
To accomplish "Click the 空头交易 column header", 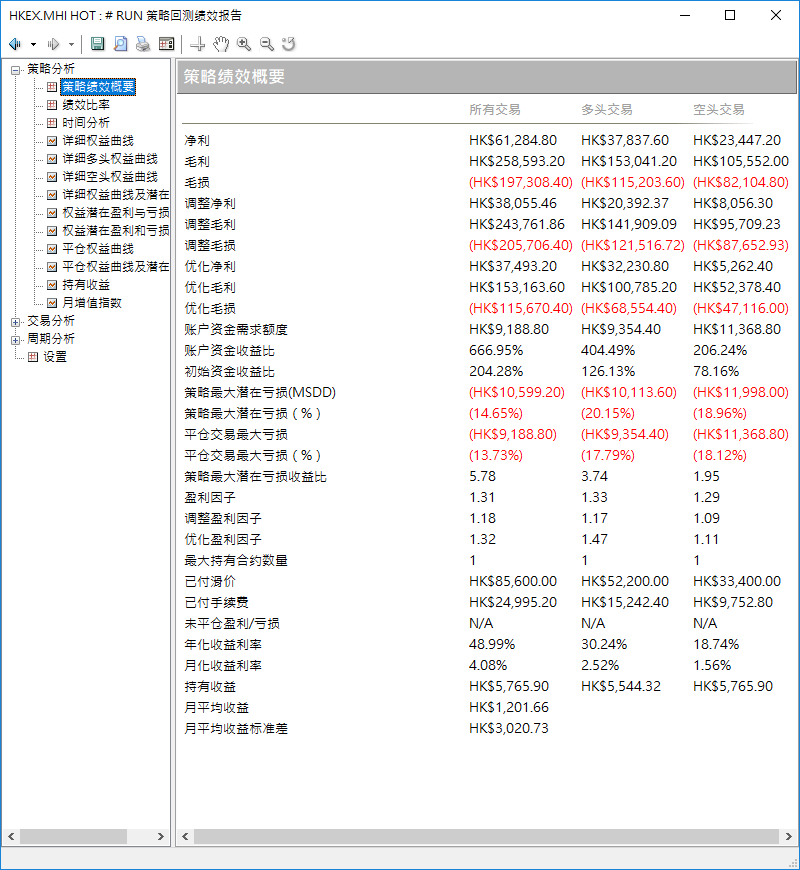I will [719, 110].
